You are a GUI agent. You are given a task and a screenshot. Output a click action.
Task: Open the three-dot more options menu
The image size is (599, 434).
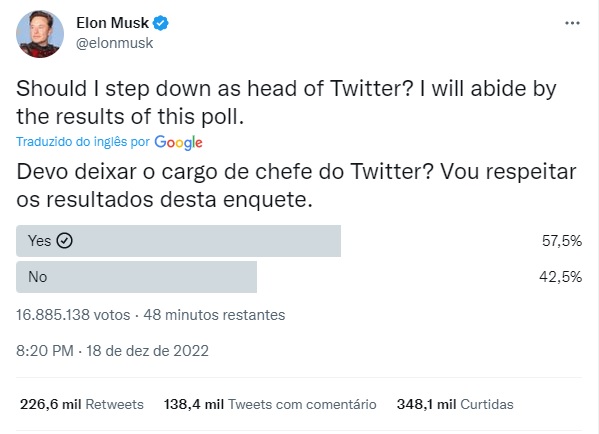(572, 23)
